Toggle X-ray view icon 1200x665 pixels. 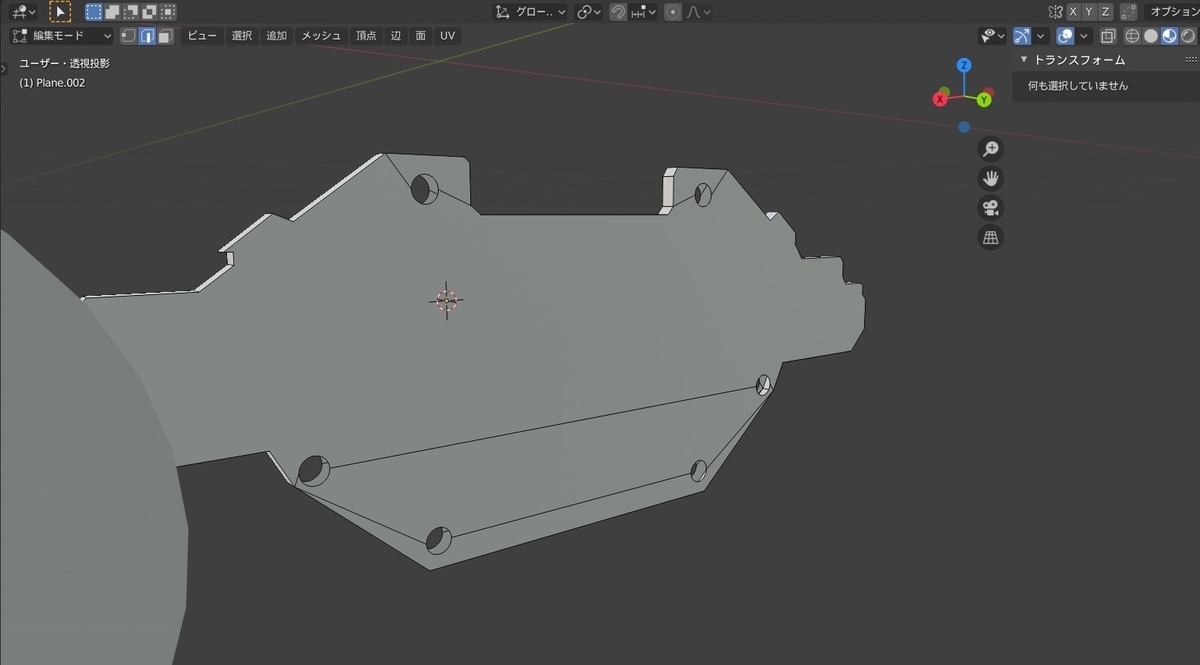click(1108, 36)
